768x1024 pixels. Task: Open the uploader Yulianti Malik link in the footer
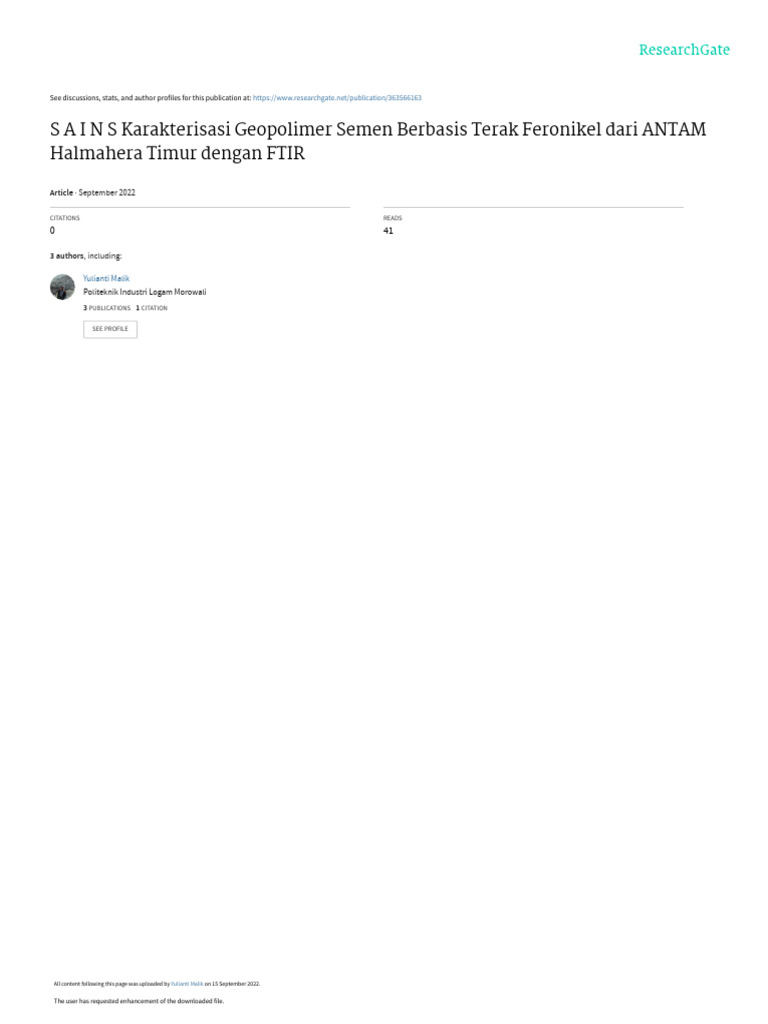tap(187, 984)
